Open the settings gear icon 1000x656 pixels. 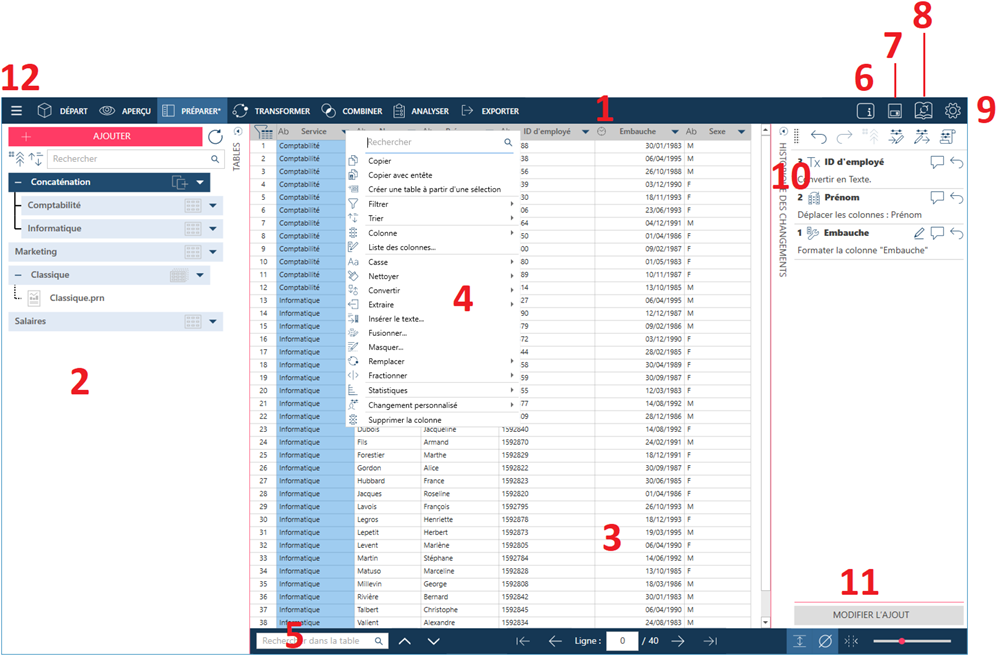[x=953, y=111]
